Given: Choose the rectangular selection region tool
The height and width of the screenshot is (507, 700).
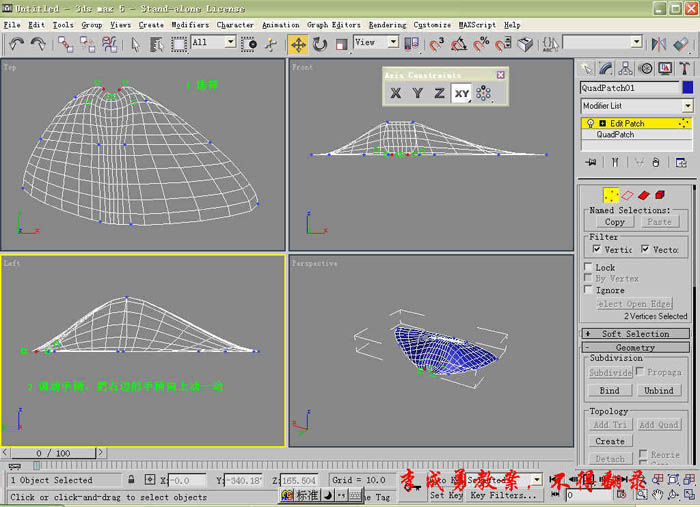Looking at the screenshot, I should pyautogui.click(x=179, y=44).
